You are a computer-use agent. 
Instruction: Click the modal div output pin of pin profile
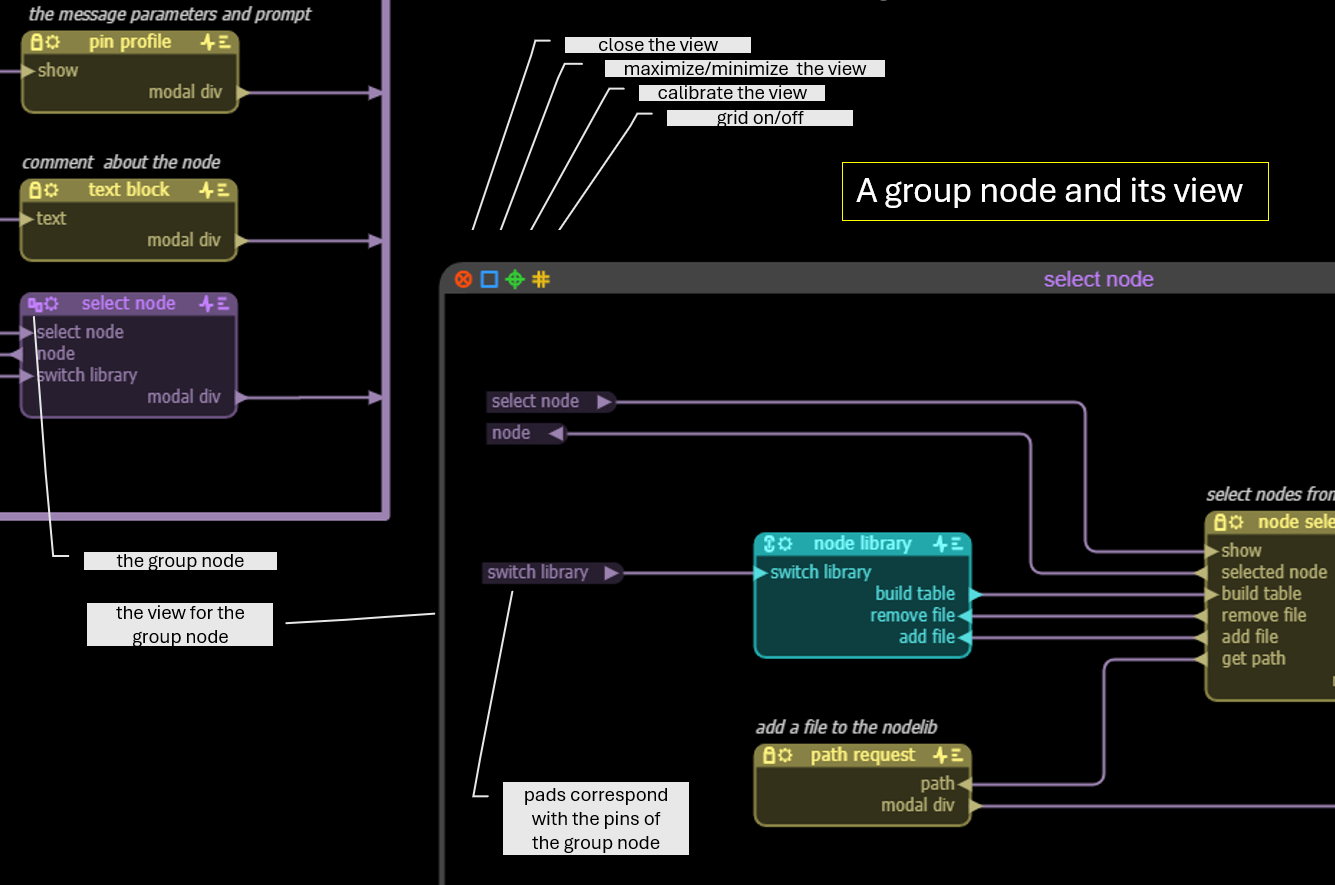pyautogui.click(x=243, y=93)
